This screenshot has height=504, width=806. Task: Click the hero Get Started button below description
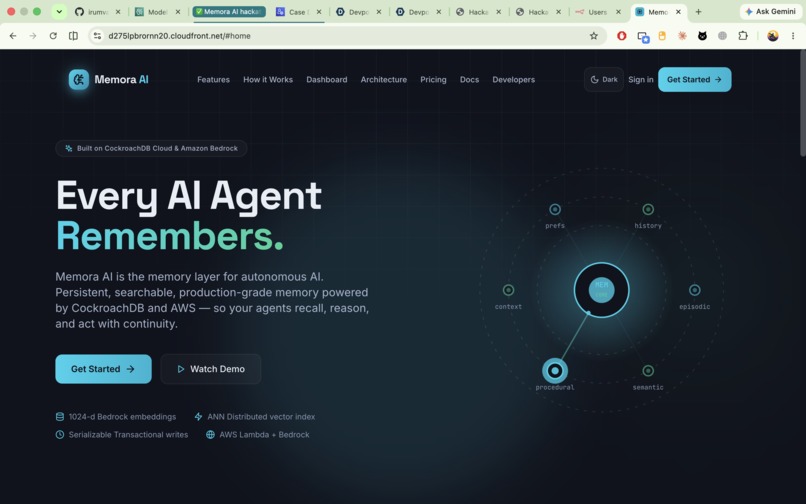(103, 369)
